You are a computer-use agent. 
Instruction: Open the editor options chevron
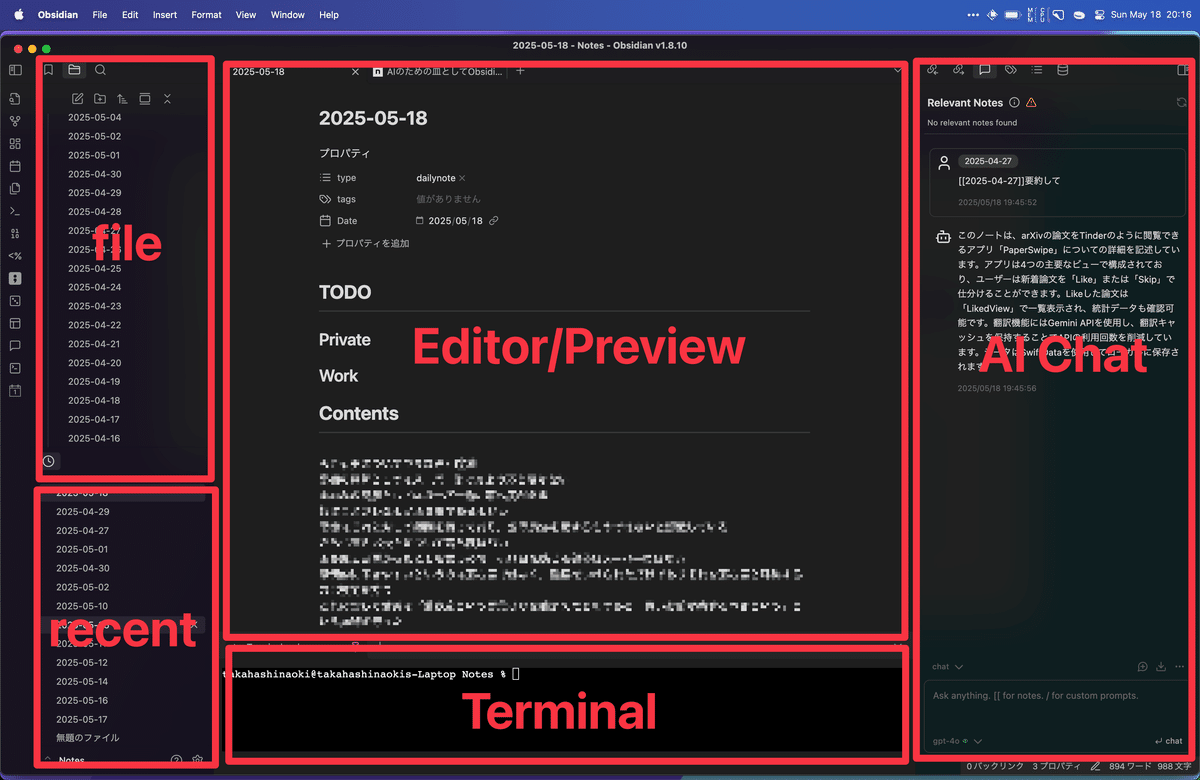coord(897,71)
